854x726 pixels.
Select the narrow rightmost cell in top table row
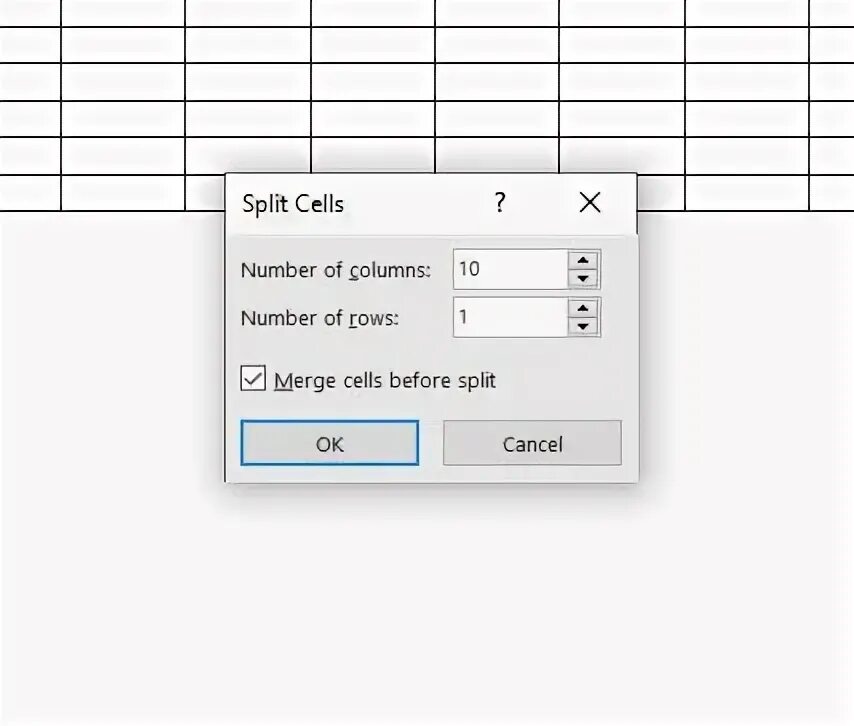tap(830, 12)
